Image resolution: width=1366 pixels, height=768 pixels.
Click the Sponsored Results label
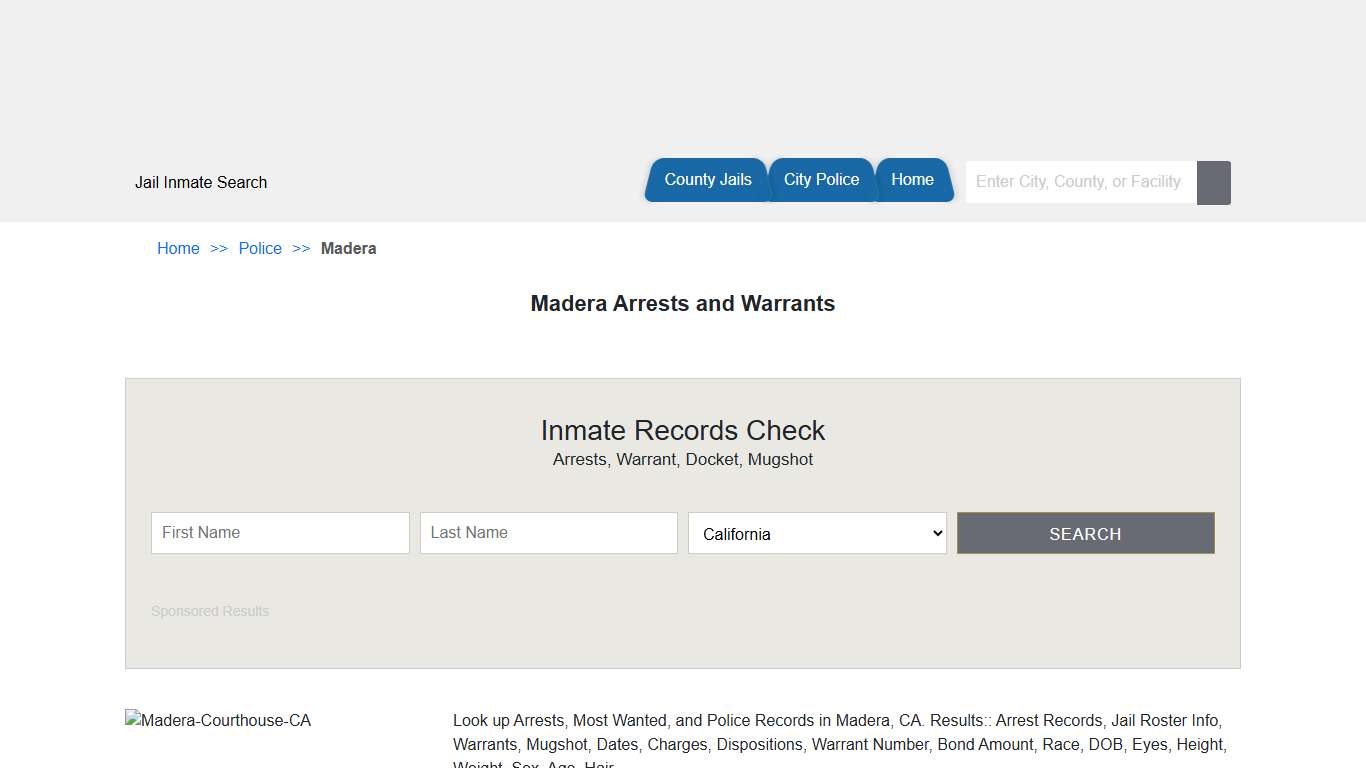point(210,611)
